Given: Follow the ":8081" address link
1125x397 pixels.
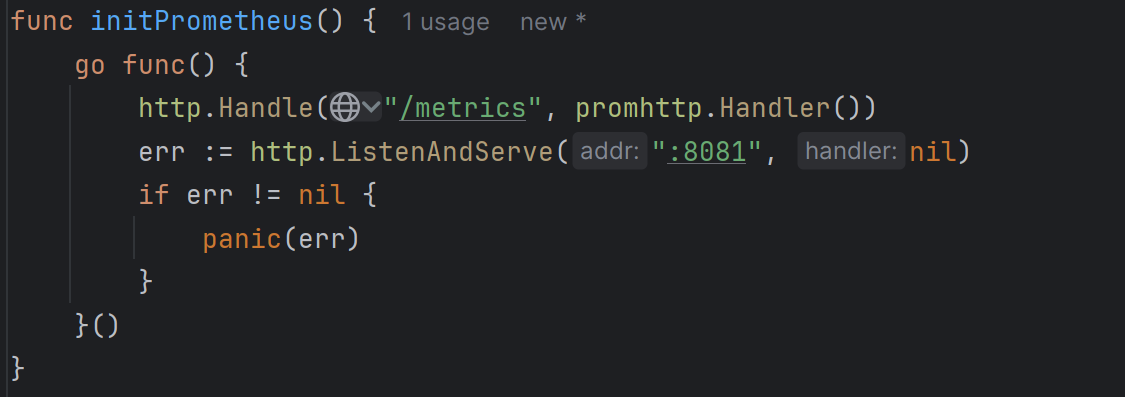Looking at the screenshot, I should tap(707, 152).
